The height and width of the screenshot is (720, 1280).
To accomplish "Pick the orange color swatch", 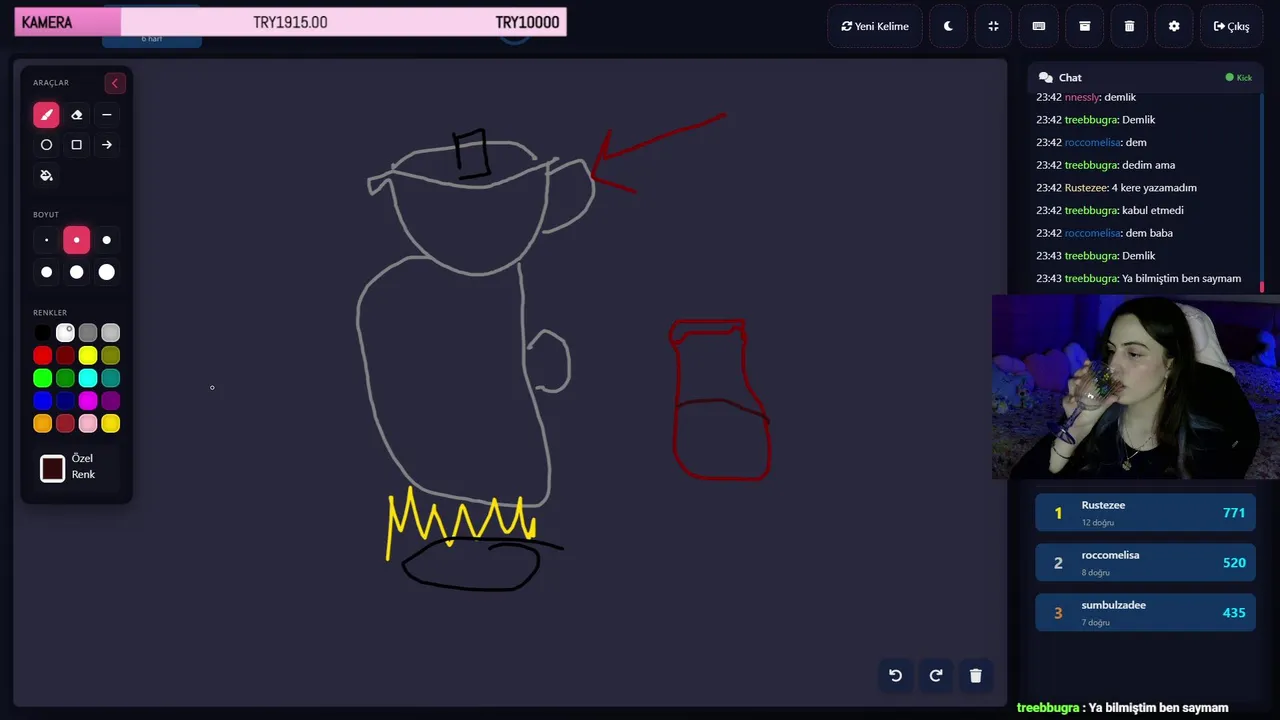I will pos(42,424).
